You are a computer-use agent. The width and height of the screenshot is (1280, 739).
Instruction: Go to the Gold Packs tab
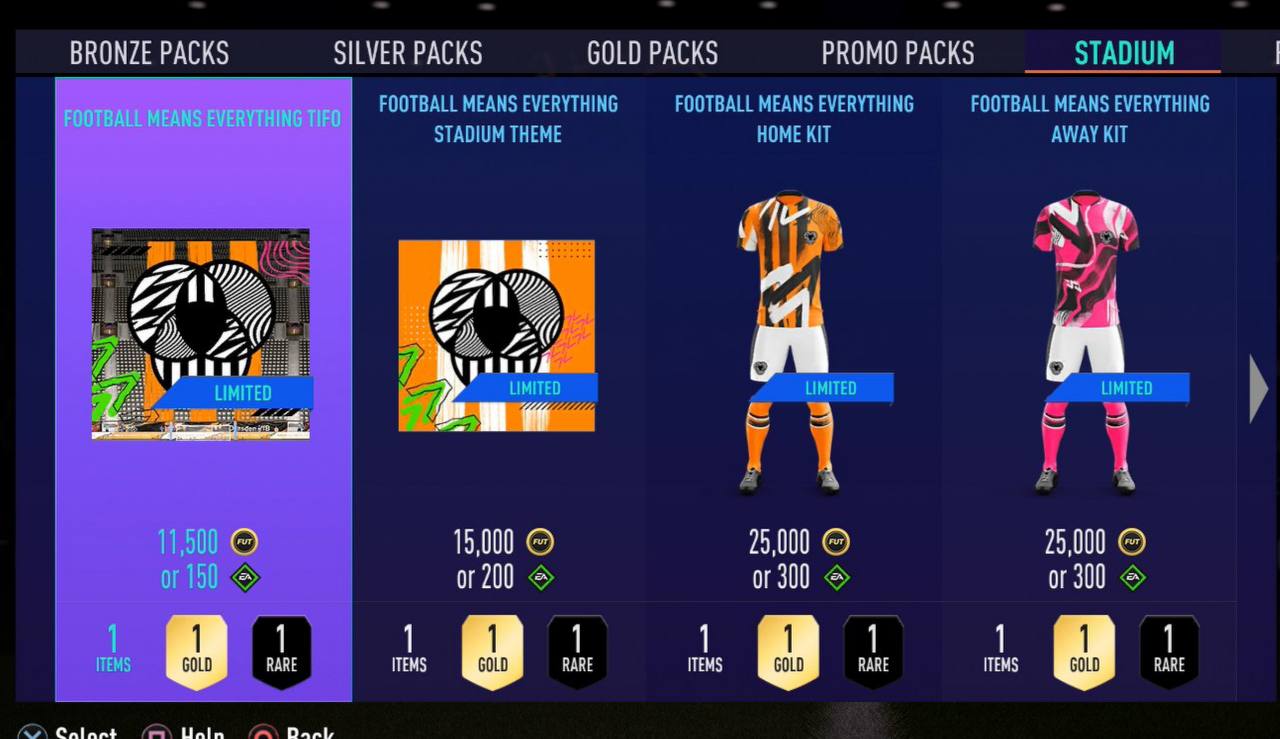pos(652,53)
